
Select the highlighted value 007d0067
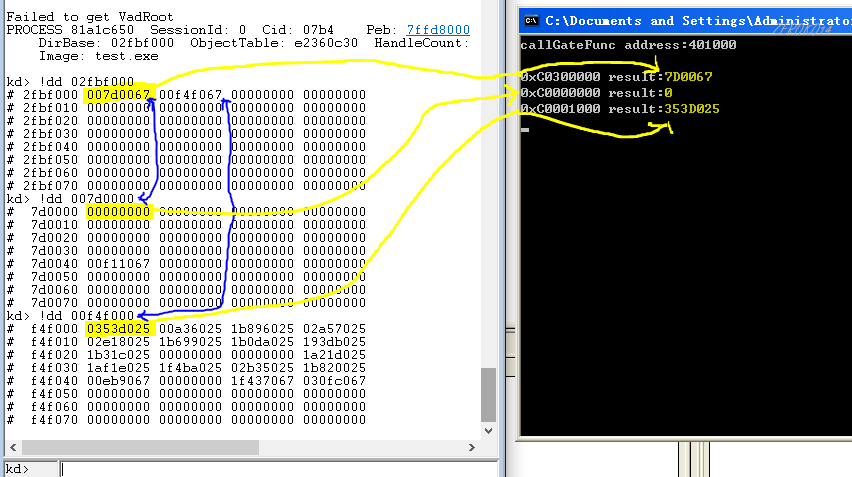click(118, 95)
